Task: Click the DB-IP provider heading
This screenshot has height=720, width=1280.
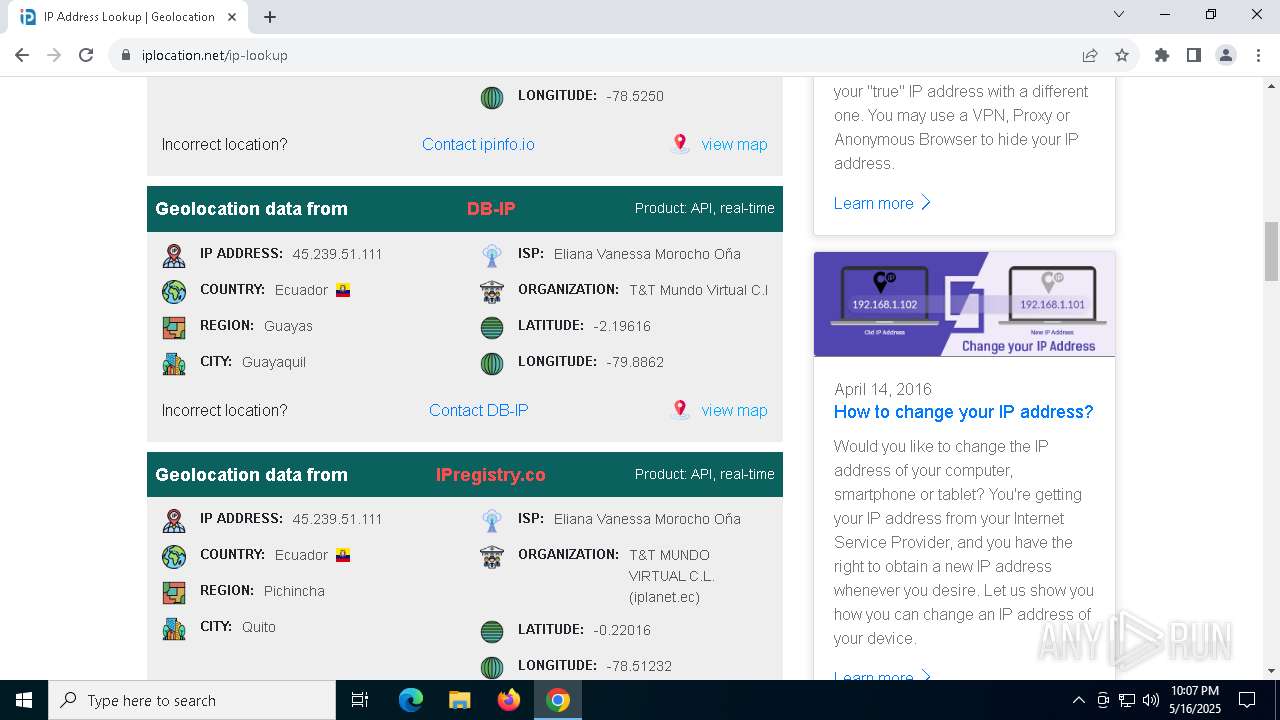Action: pos(491,209)
